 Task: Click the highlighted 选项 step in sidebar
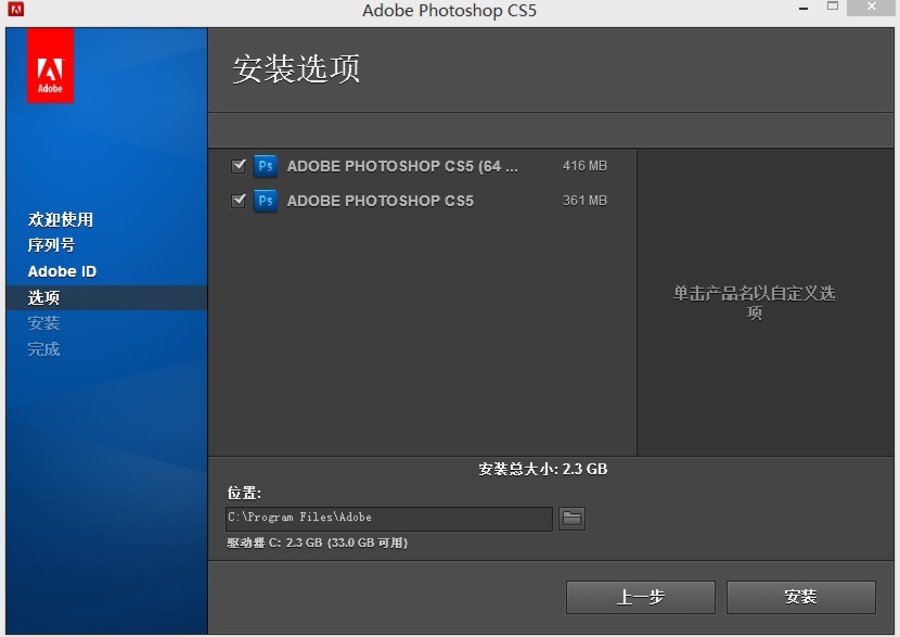click(x=44, y=297)
